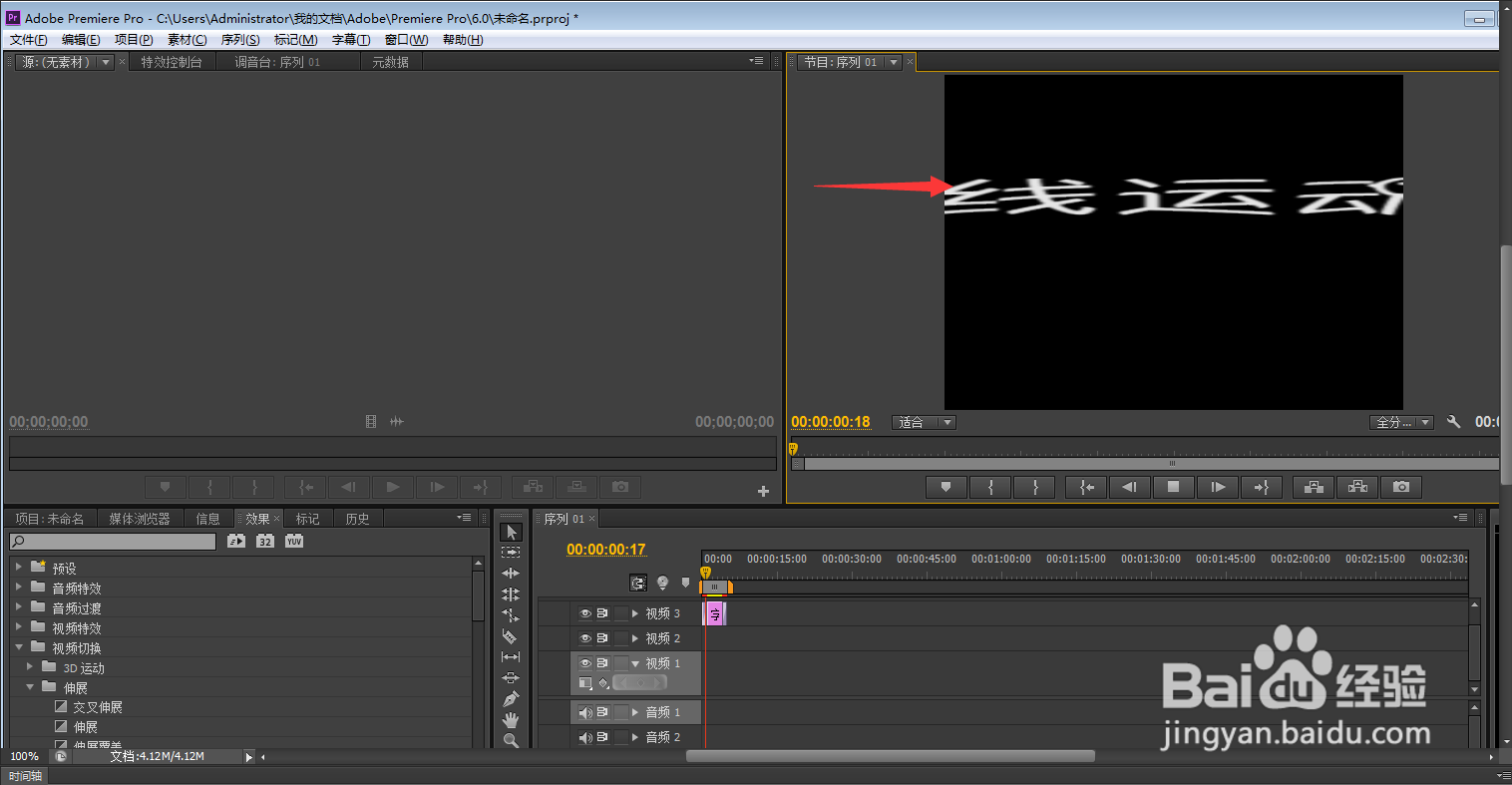Viewport: 1512px width, 785px height.
Task: Switch to the 媒体浏览器 tab
Action: (140, 519)
